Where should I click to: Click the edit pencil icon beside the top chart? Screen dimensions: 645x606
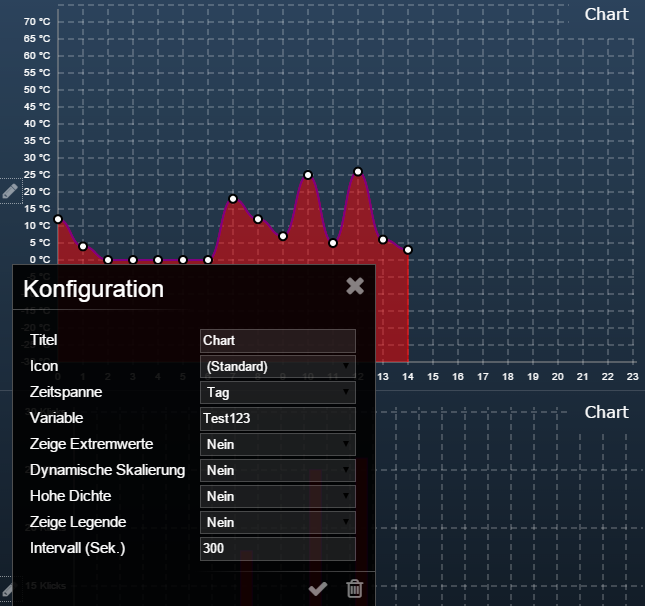click(9, 190)
